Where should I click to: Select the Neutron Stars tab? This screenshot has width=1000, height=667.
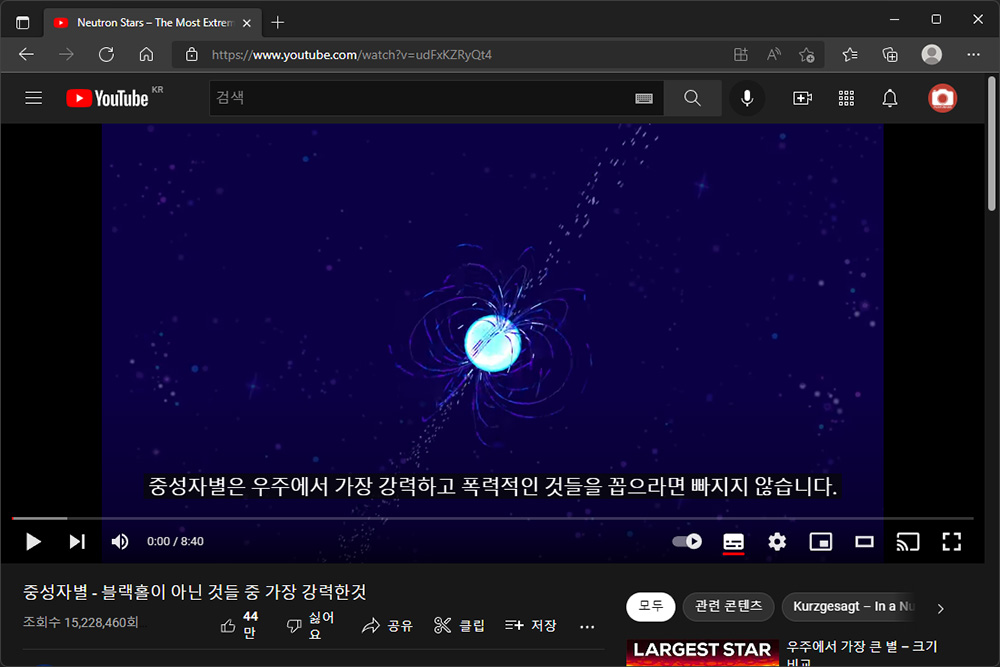[153, 23]
